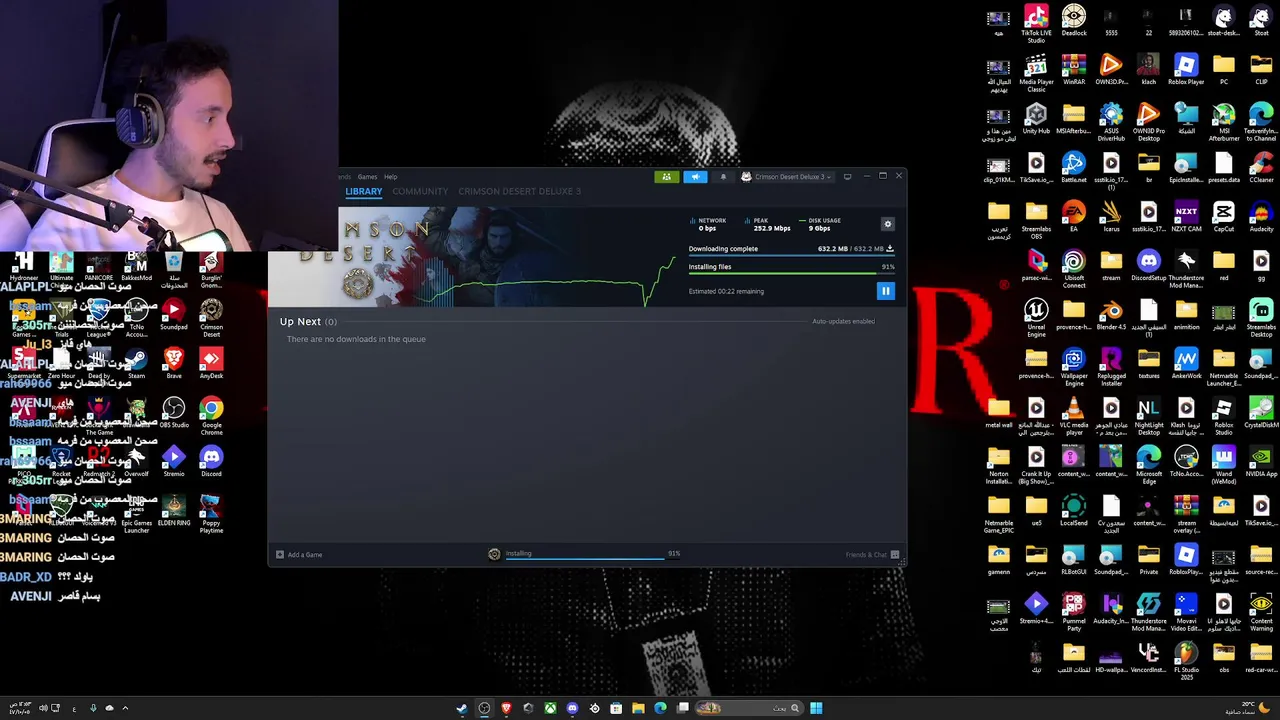Click the green friends button in Steam header
This screenshot has width=1280, height=720.
(x=666, y=177)
